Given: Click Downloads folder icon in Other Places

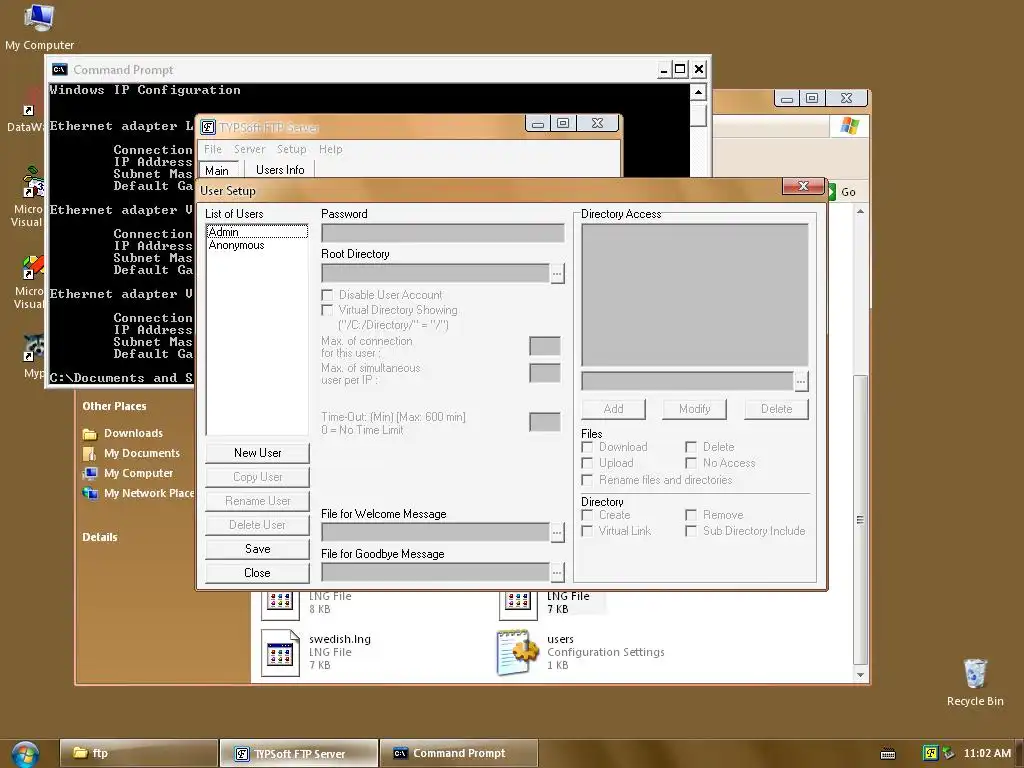Looking at the screenshot, I should tap(89, 434).
